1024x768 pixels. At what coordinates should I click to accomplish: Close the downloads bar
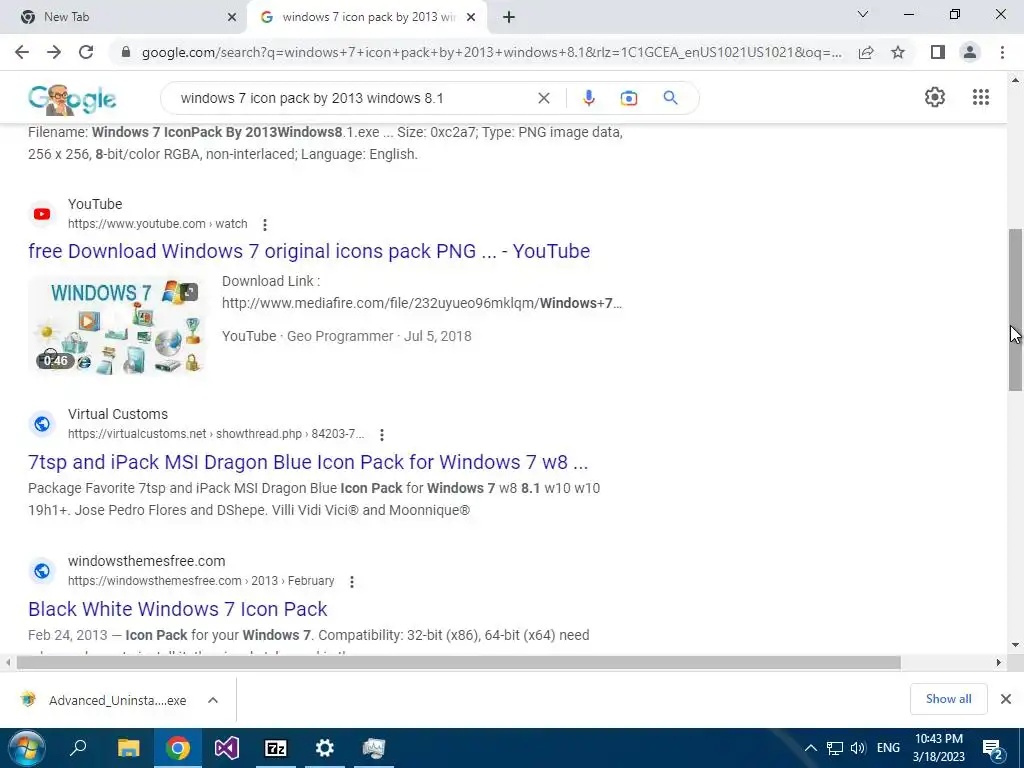(x=1006, y=699)
